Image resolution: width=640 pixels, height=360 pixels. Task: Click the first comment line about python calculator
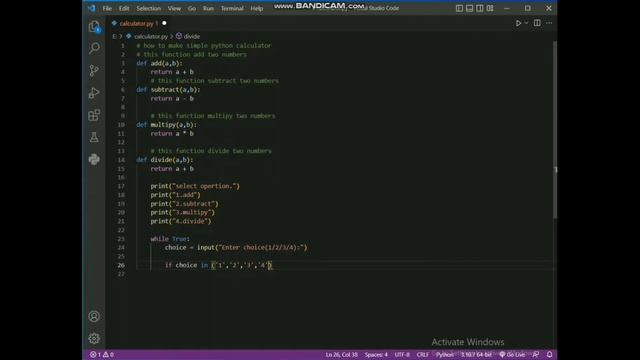point(204,46)
